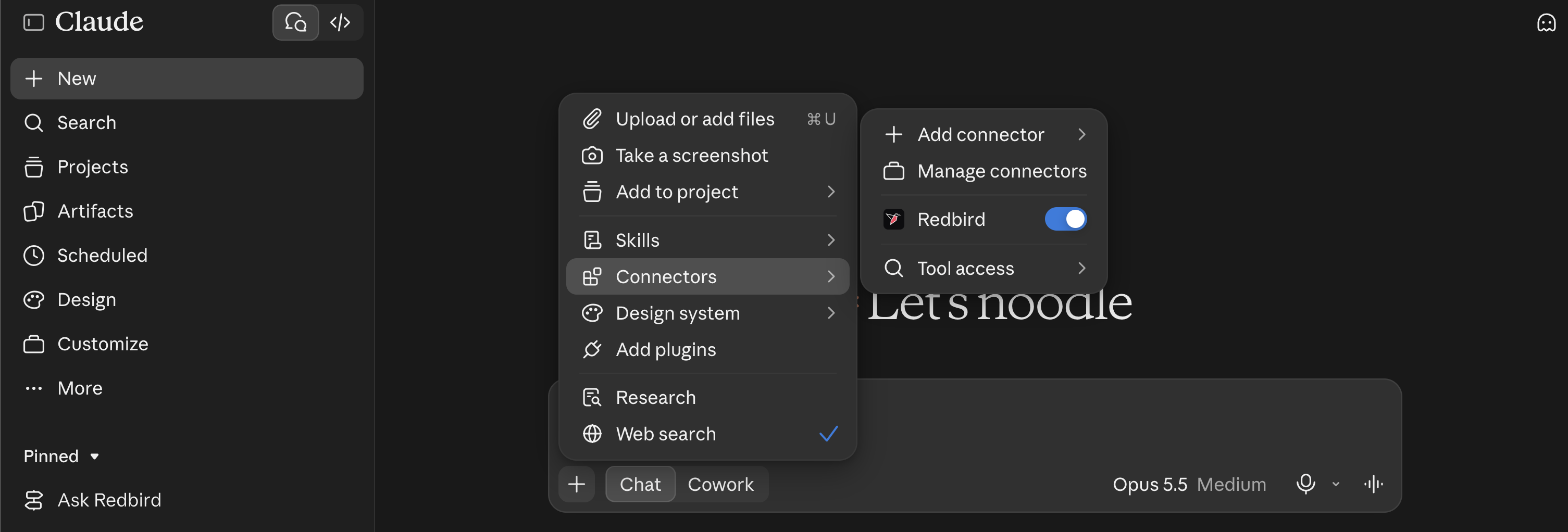Expand the Add to project submenu

(x=707, y=192)
